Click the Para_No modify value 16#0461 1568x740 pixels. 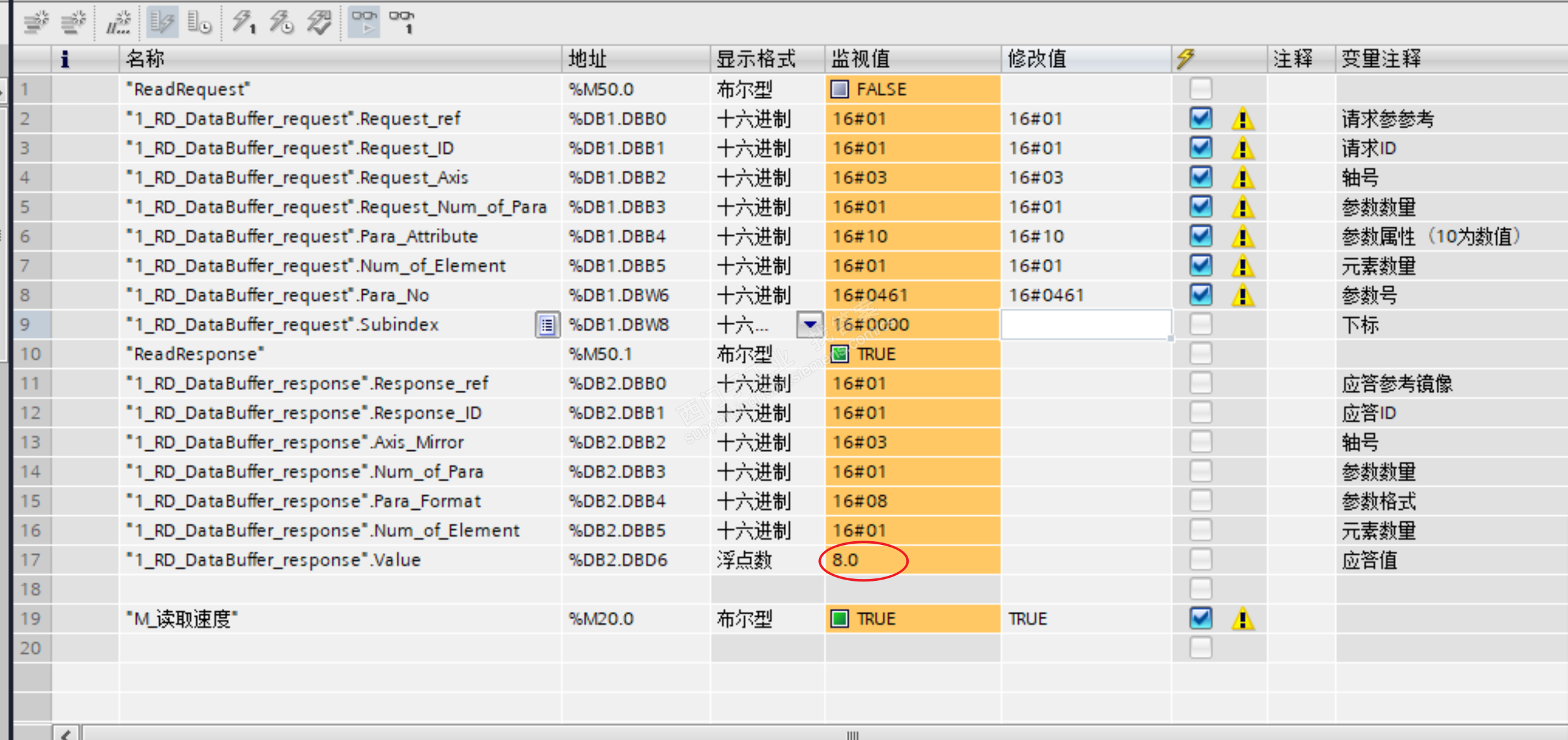click(x=1046, y=295)
